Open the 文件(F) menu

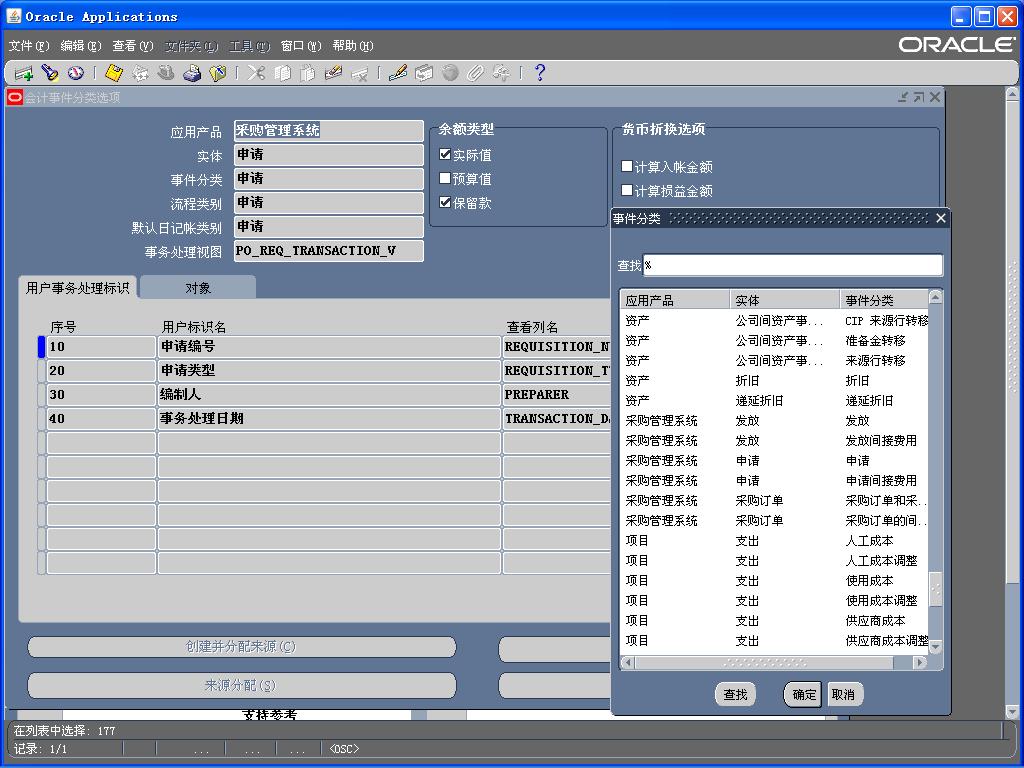[29, 46]
